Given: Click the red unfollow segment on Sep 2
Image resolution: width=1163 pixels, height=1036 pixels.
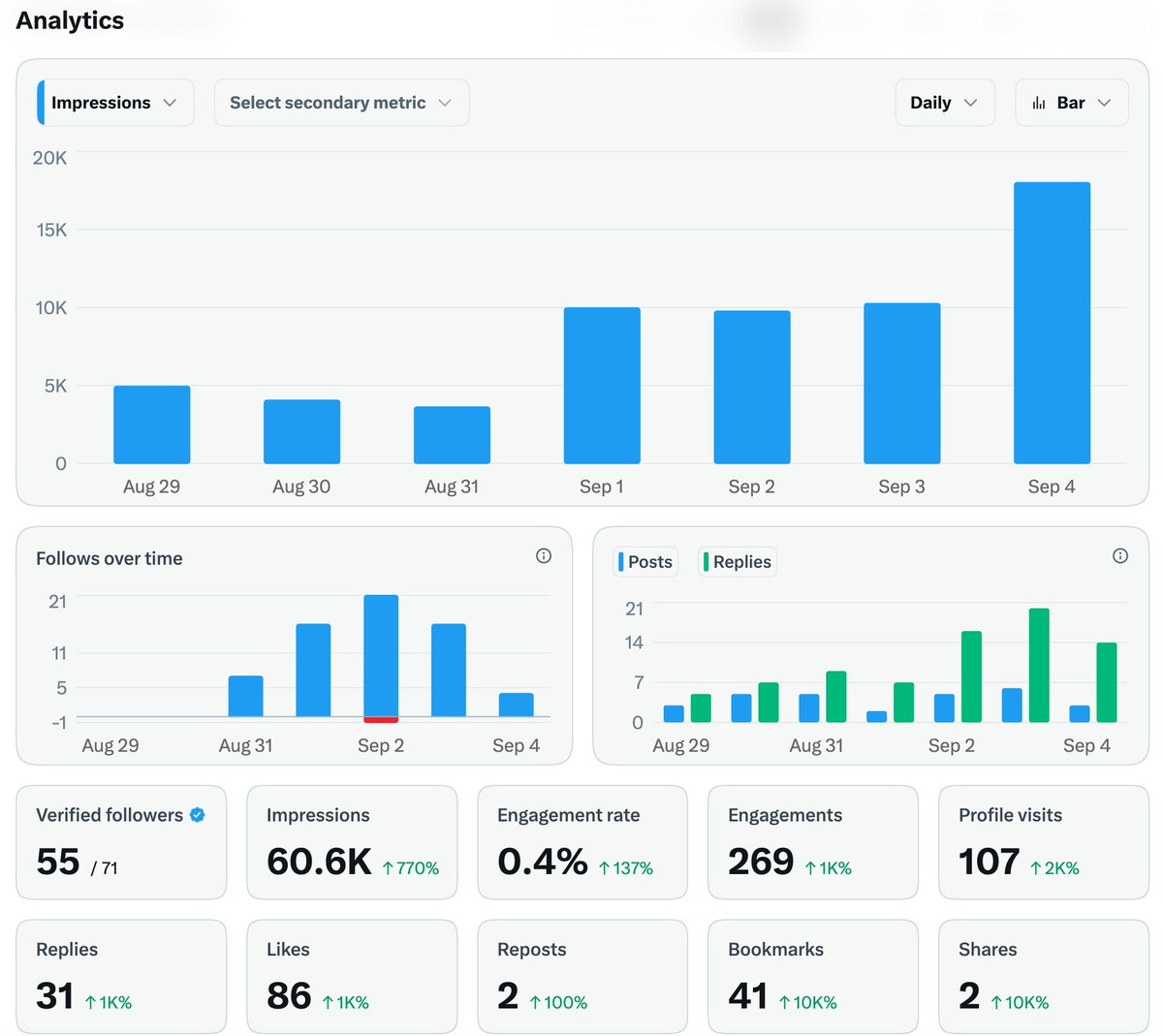Looking at the screenshot, I should click(x=381, y=720).
